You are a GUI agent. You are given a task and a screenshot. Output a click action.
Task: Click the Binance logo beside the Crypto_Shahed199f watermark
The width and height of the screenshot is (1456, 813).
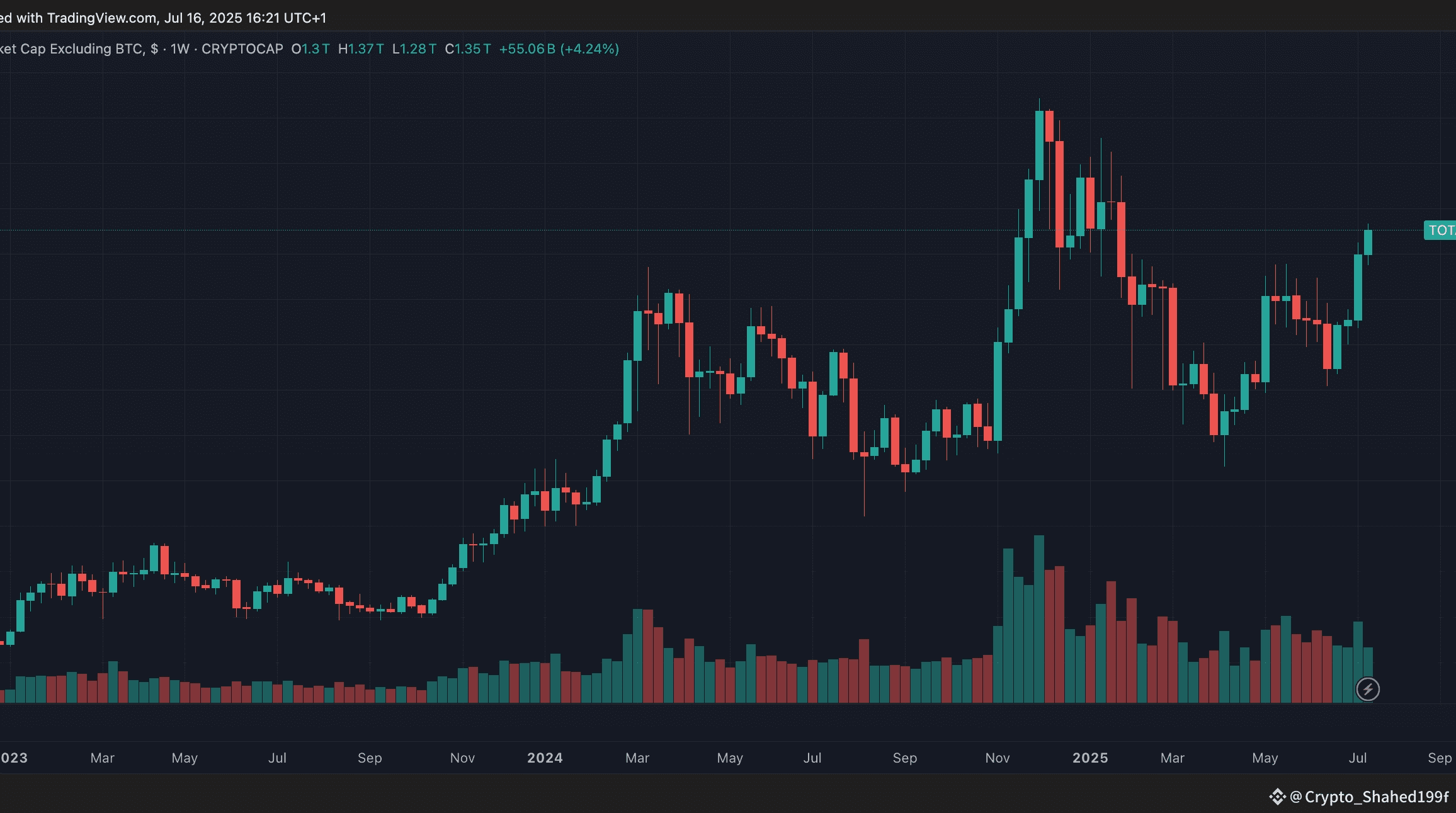coord(1277,797)
